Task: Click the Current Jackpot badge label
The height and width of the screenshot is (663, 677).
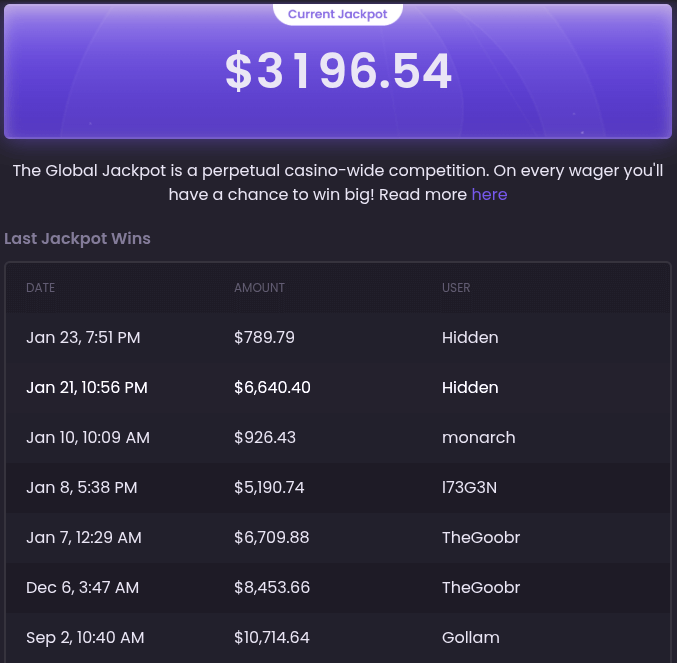Action: tap(338, 14)
